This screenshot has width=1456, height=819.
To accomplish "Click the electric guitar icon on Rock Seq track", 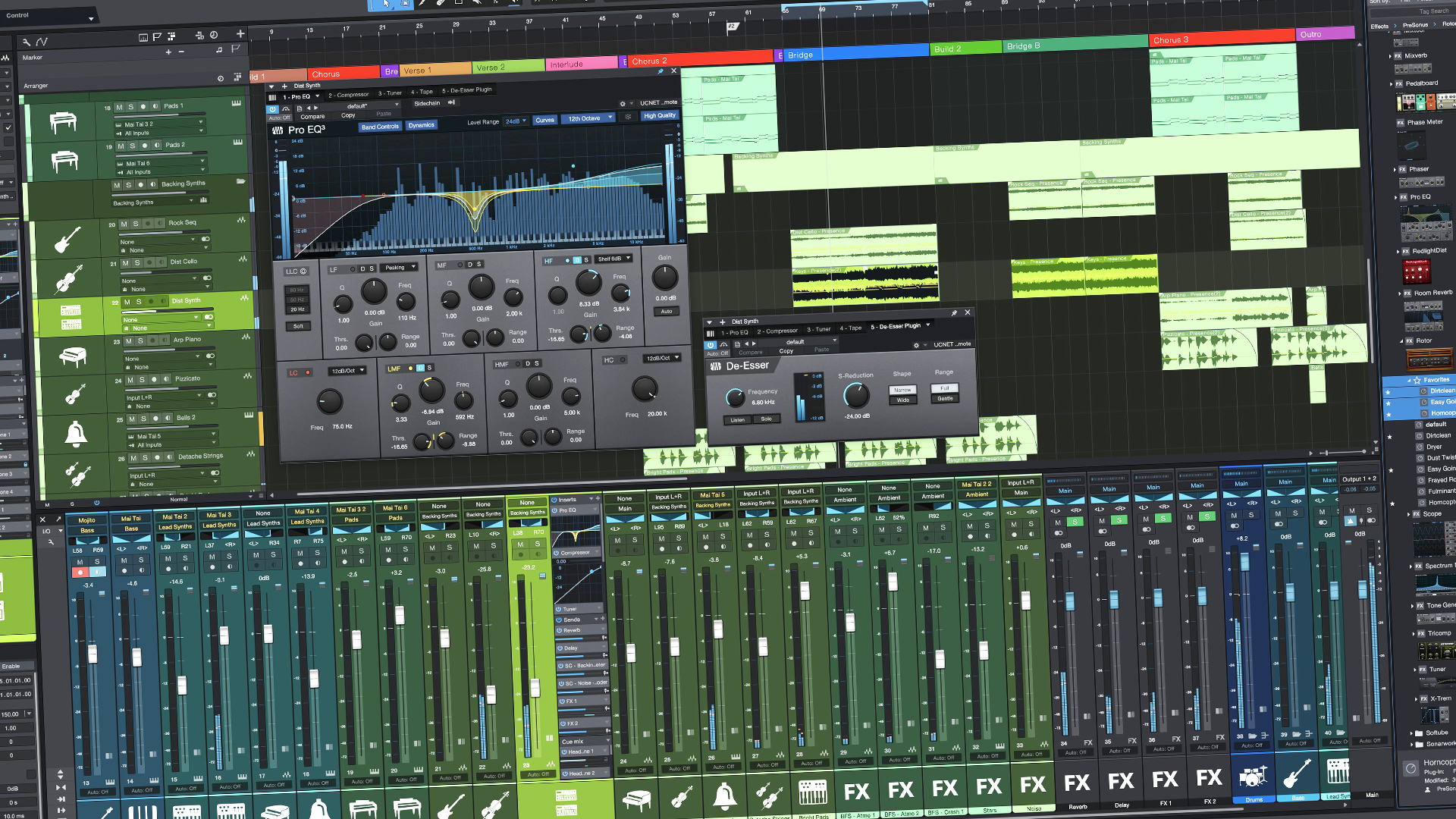I will pos(67,240).
